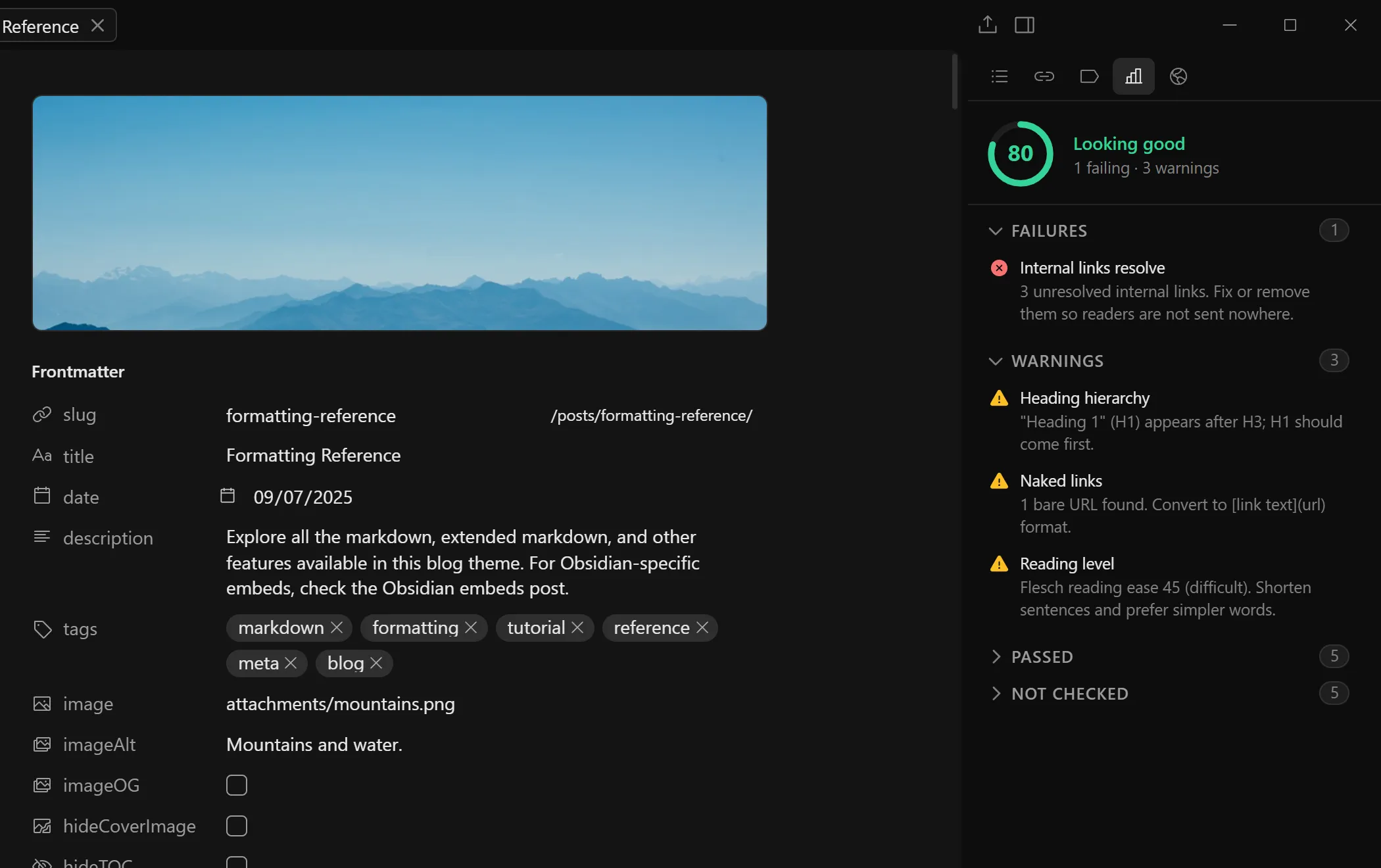Open the Reading level warning

tap(1169, 587)
